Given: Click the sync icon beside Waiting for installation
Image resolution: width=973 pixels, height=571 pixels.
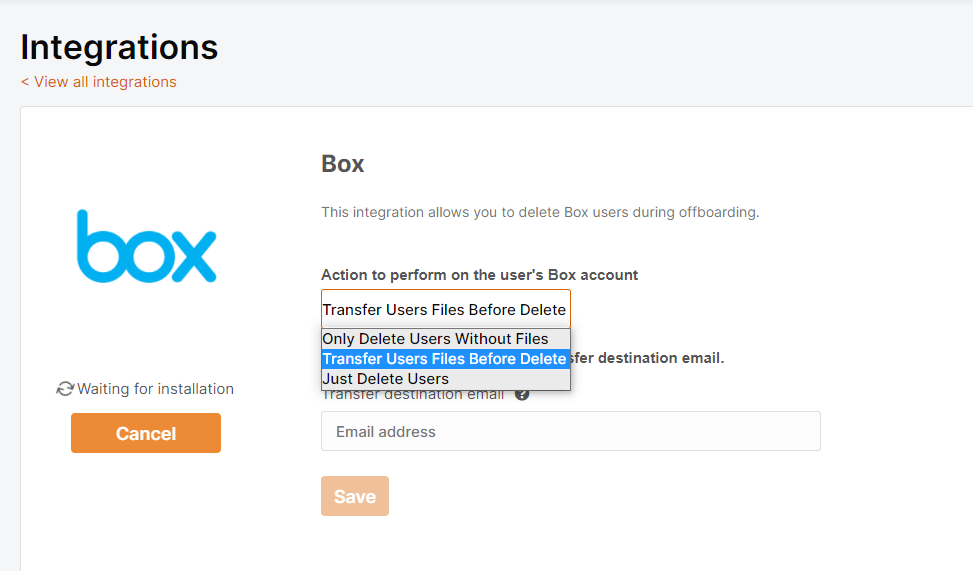Looking at the screenshot, I should [x=65, y=389].
